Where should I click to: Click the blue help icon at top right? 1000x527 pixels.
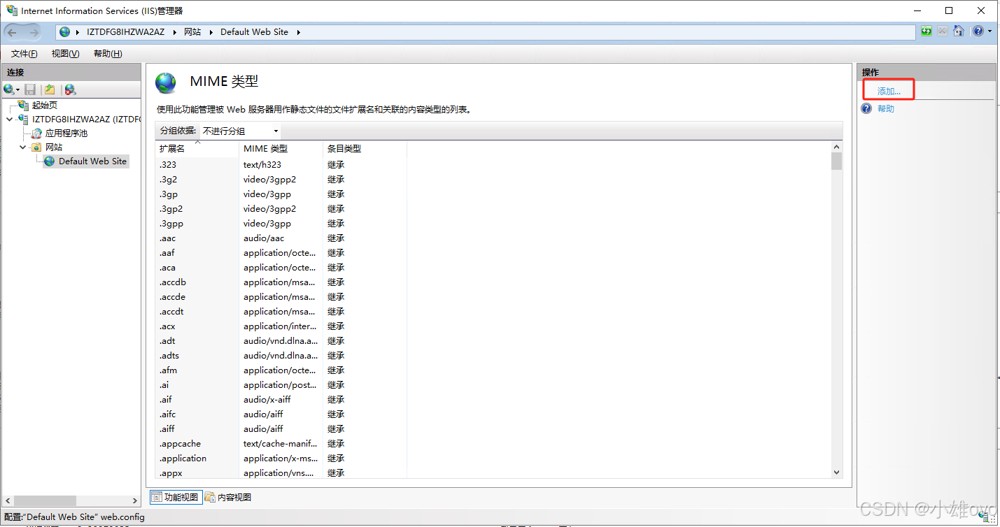pyautogui.click(x=978, y=32)
